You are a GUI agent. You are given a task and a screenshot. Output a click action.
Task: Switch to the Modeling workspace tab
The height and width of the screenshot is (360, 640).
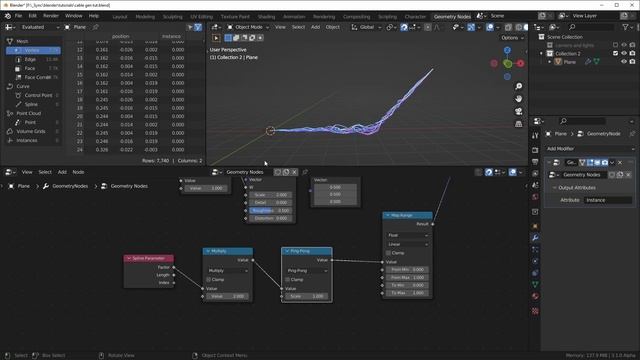tap(145, 17)
